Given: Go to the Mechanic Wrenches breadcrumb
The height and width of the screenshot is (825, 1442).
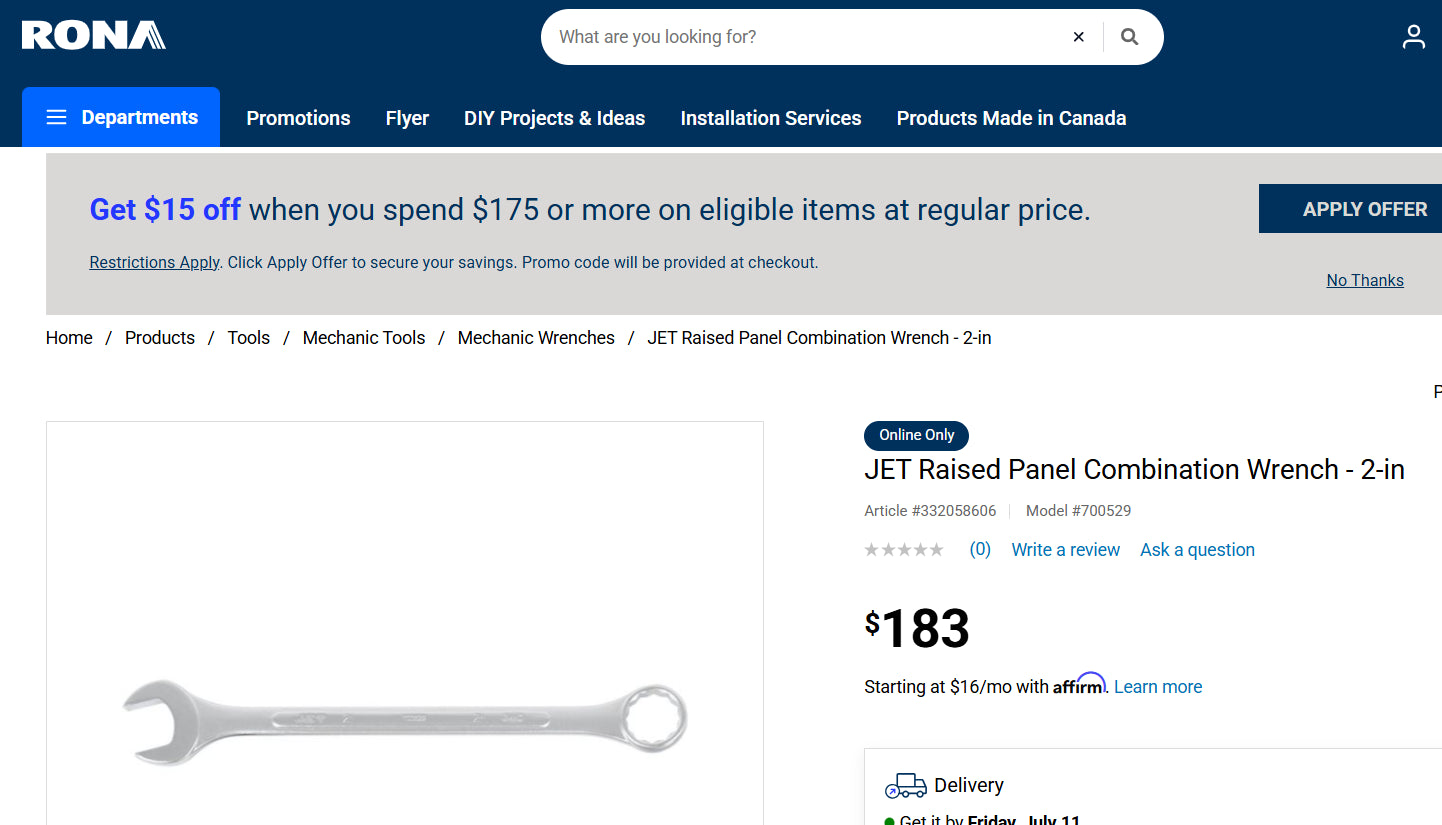Looking at the screenshot, I should [x=536, y=338].
